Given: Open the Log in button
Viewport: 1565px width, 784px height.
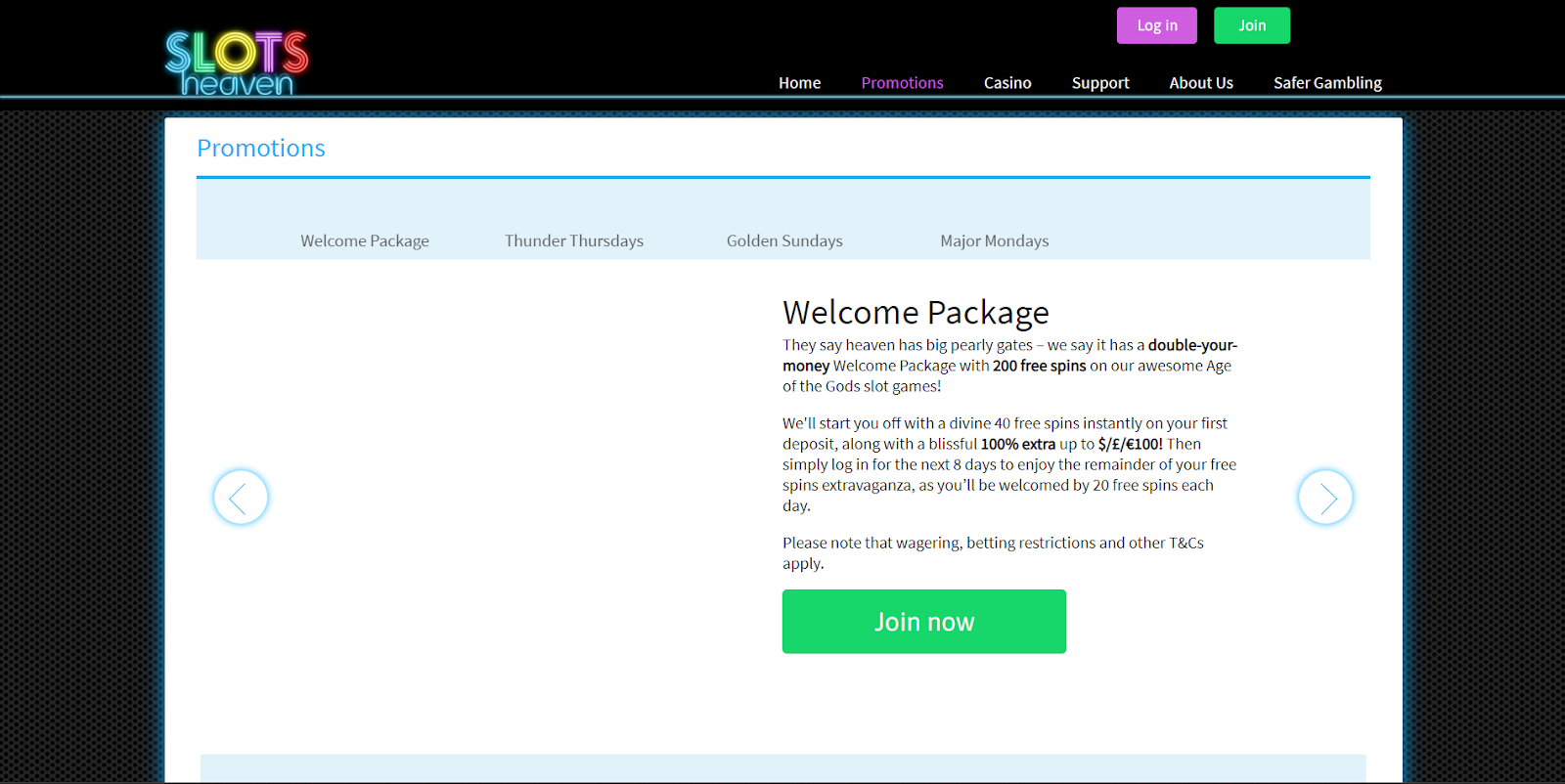Looking at the screenshot, I should coord(1157,25).
